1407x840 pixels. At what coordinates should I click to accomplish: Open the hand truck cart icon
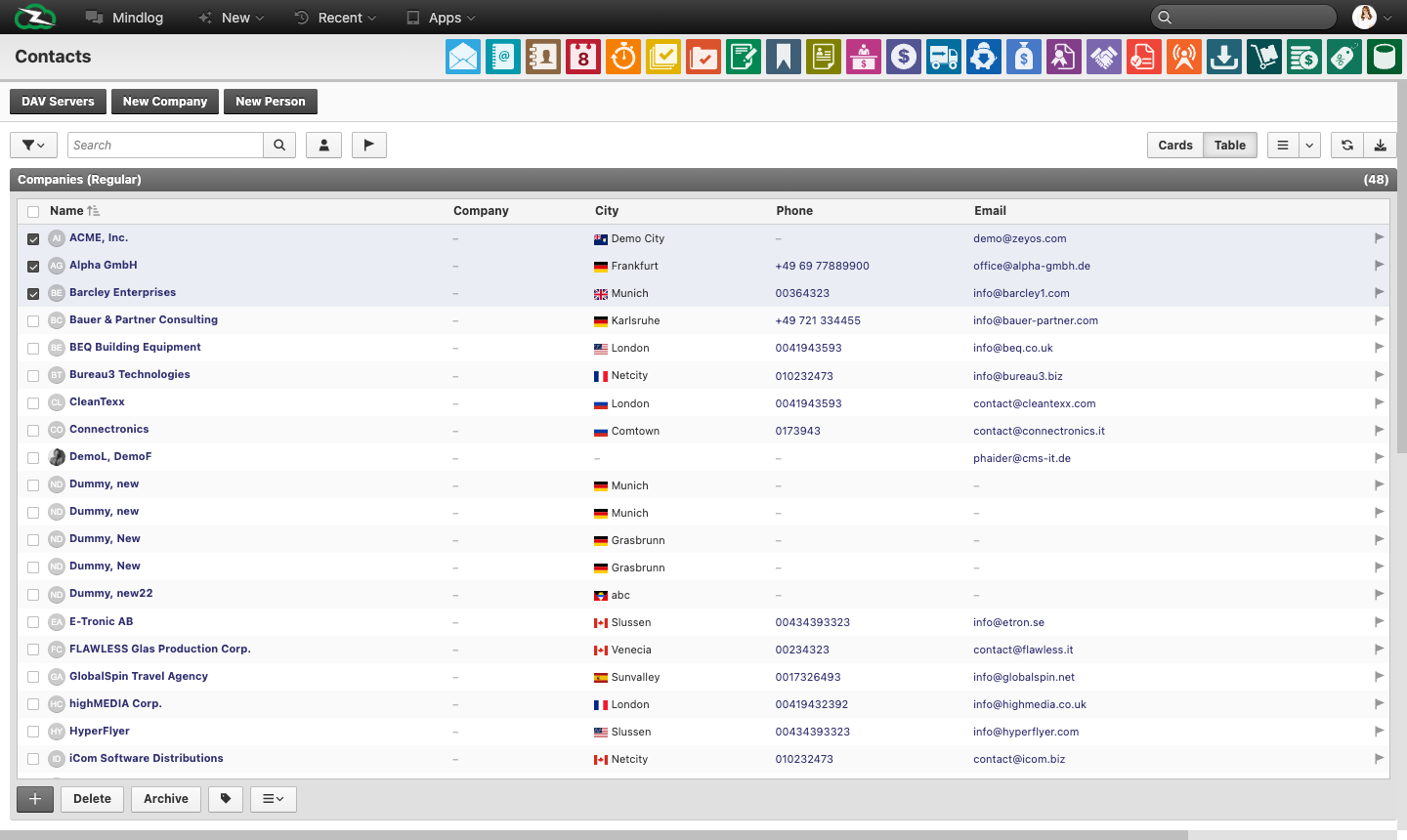[x=1264, y=57]
